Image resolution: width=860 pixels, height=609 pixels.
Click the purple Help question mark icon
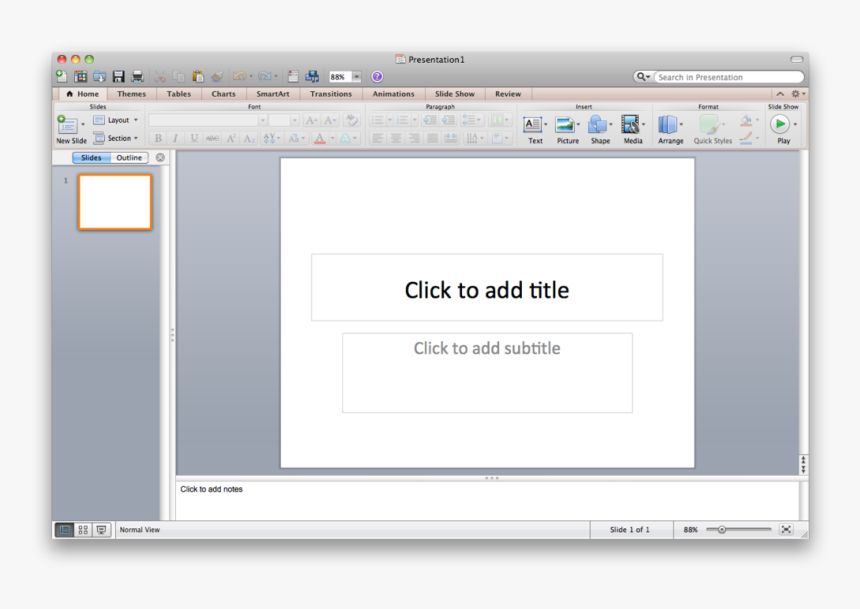tap(377, 76)
